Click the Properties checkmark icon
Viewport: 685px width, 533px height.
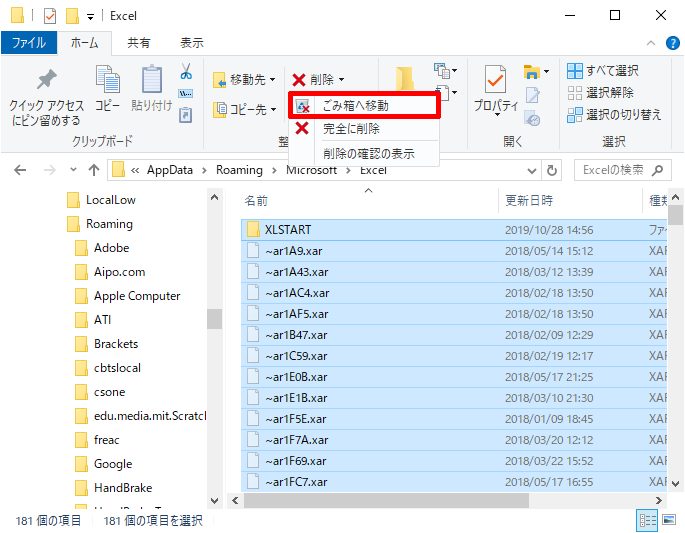(495, 79)
